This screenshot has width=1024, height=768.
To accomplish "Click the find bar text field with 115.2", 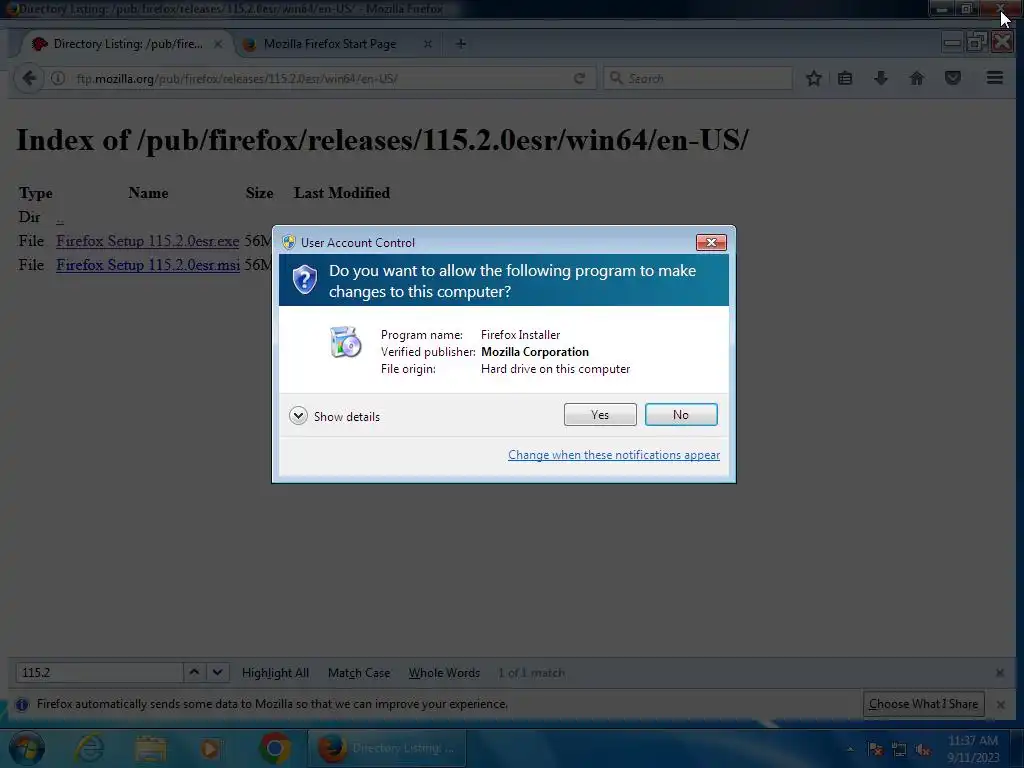I will (99, 673).
